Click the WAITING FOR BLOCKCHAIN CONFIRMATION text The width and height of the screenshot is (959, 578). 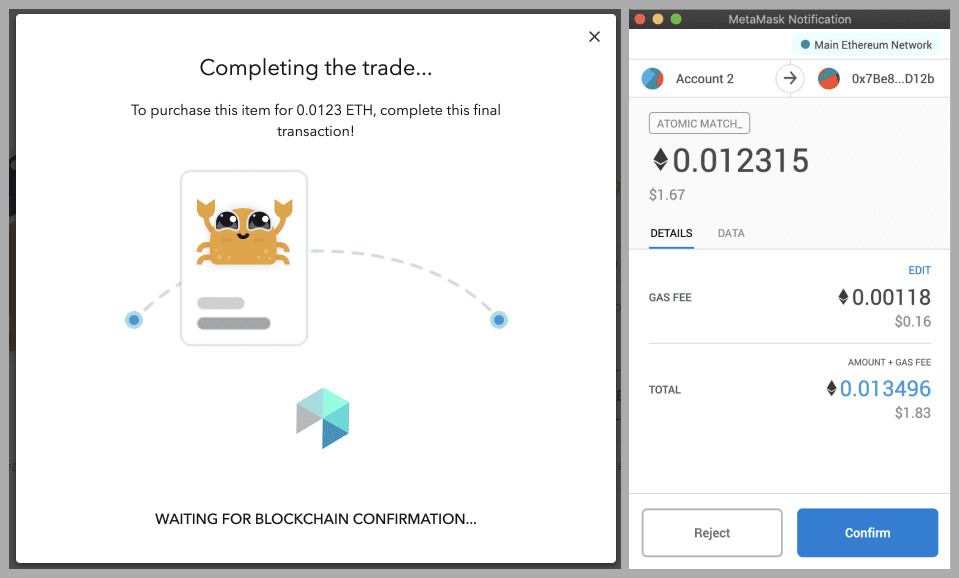(316, 519)
